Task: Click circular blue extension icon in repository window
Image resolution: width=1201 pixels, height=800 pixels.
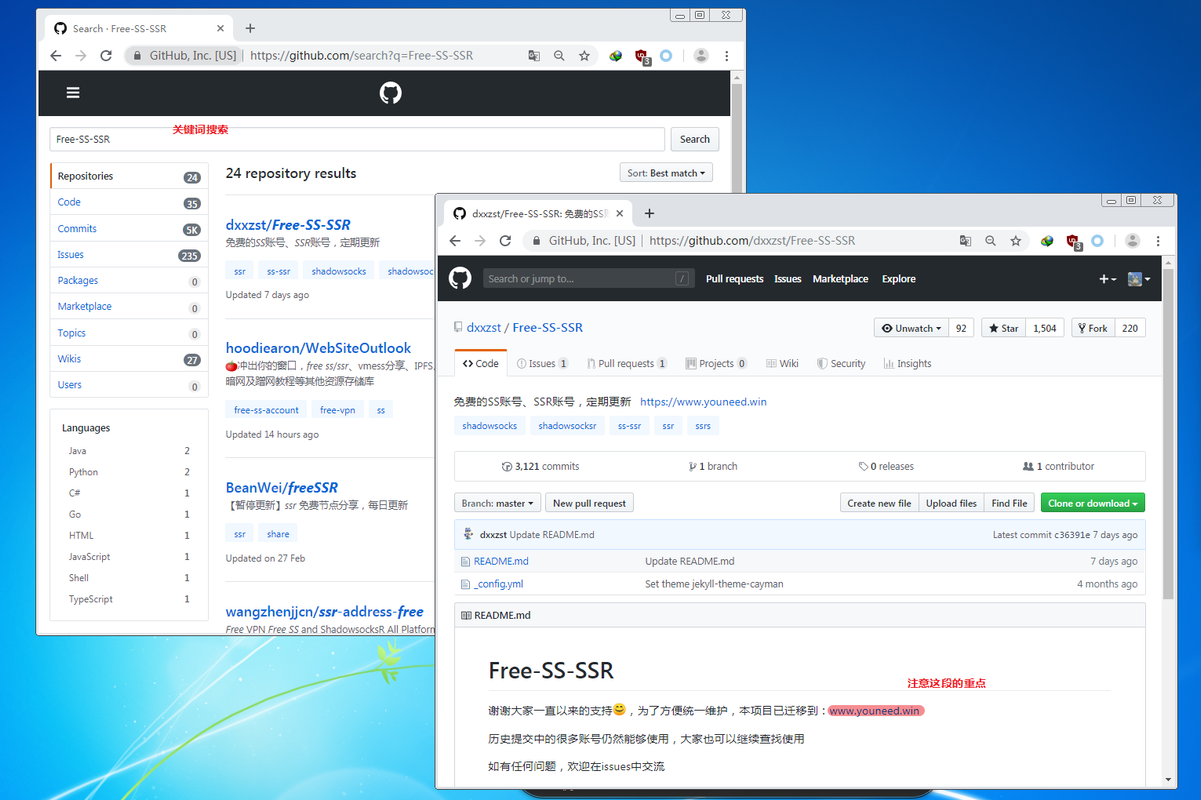Action: (1097, 241)
